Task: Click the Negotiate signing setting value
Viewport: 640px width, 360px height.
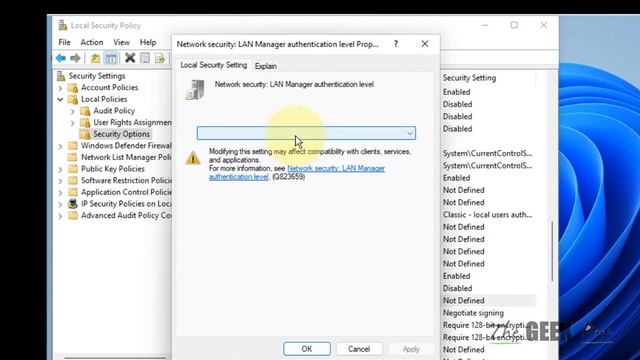Action: click(473, 313)
